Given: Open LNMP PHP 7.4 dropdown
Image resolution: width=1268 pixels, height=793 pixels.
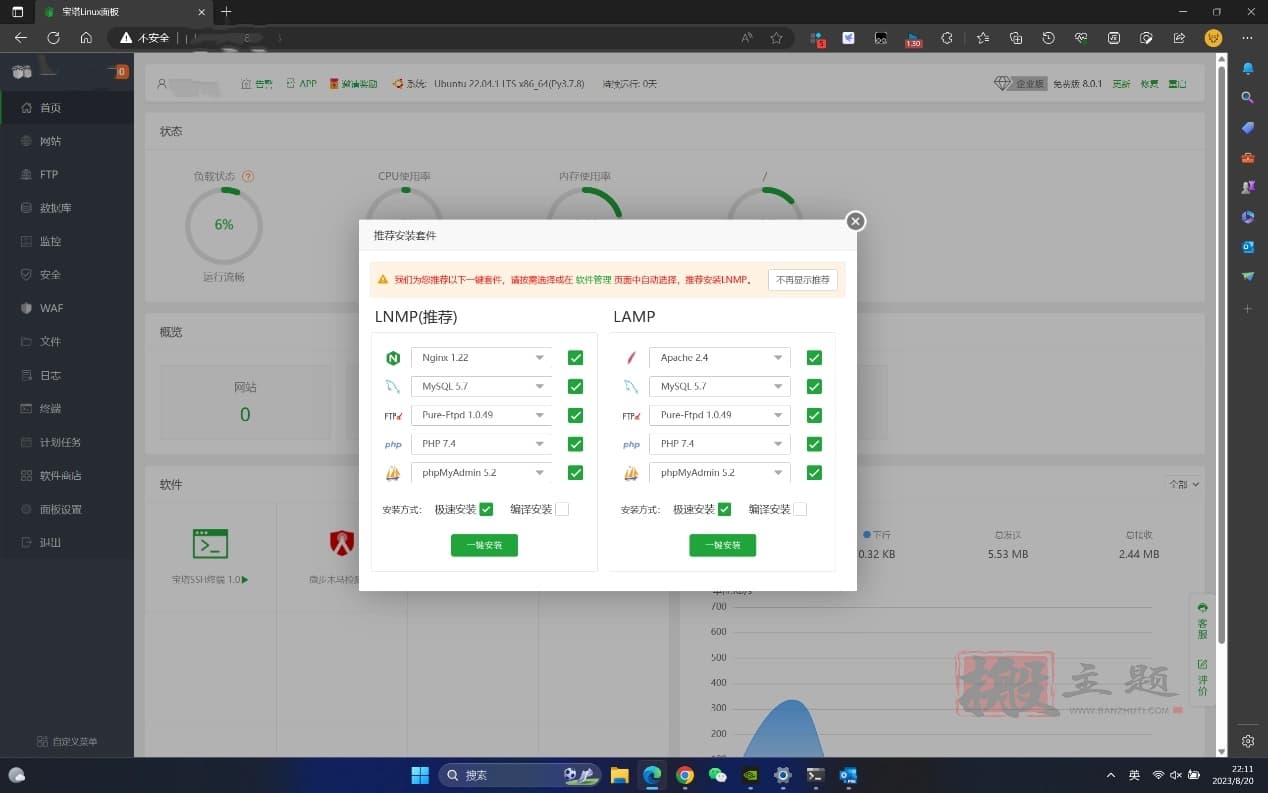Looking at the screenshot, I should click(x=481, y=444).
